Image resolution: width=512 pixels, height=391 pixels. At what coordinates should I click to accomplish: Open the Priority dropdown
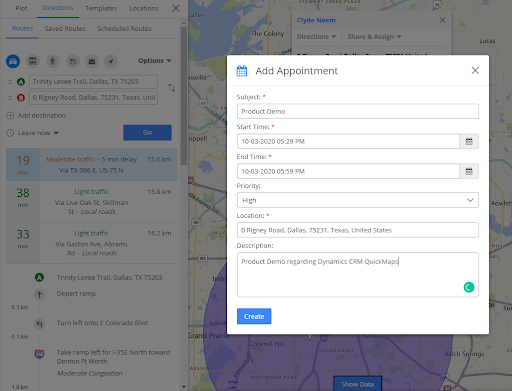(358, 200)
